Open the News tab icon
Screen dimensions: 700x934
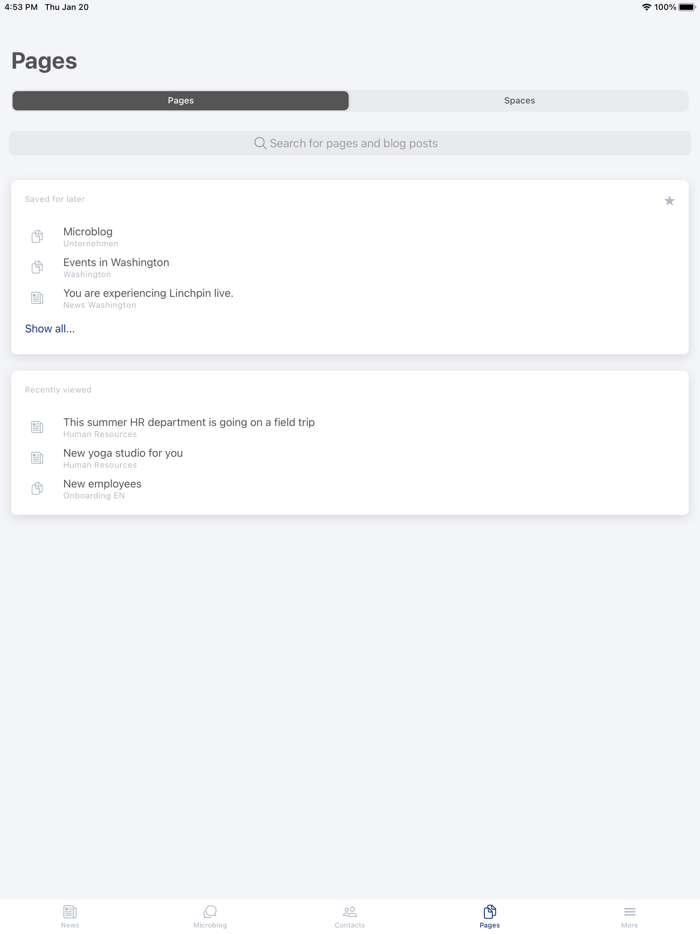70,912
